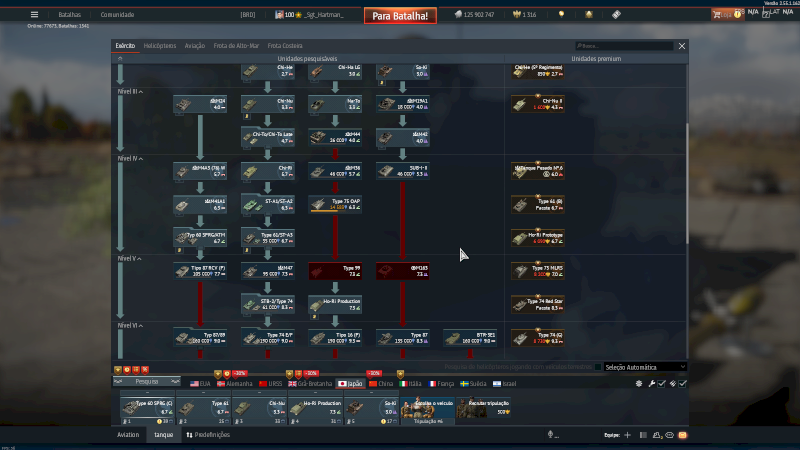Select the Chi-To/Chi-To Late group
The width and height of the screenshot is (800, 450).
click(267, 137)
